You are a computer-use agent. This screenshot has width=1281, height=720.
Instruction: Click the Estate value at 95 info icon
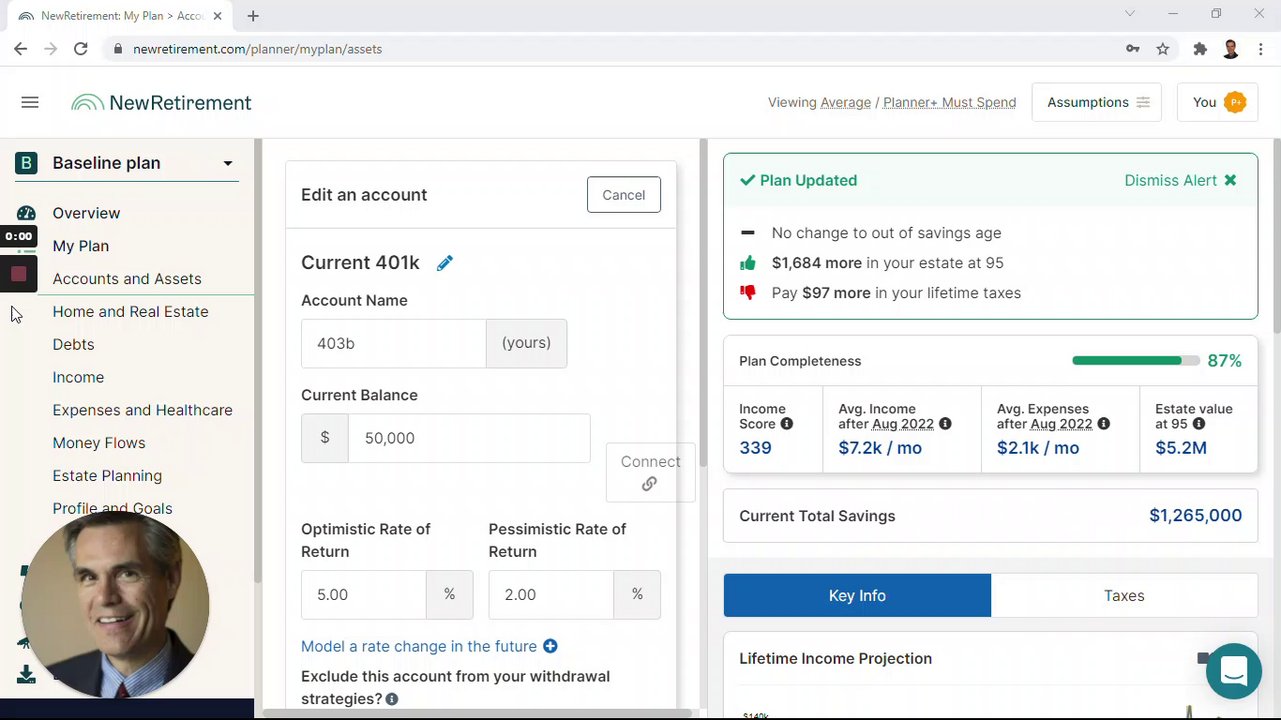[x=1199, y=424]
